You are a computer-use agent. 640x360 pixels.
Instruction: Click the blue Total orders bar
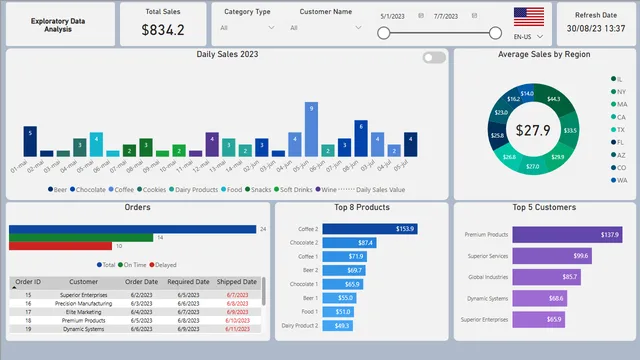pyautogui.click(x=133, y=229)
